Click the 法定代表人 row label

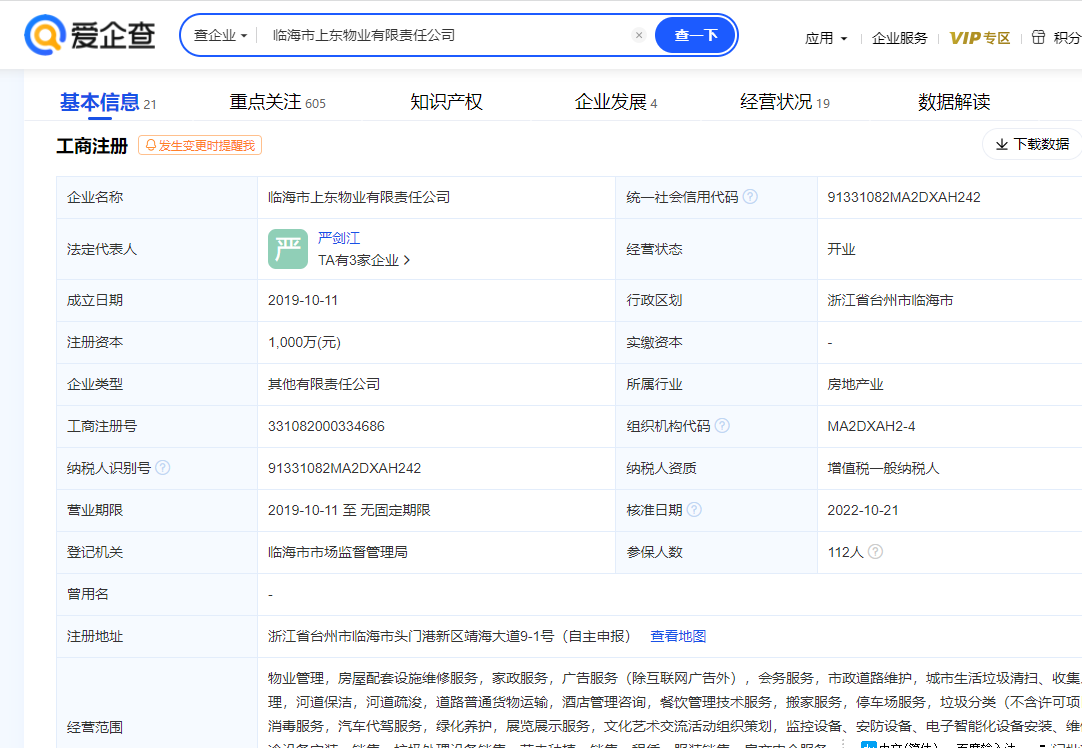tap(101, 249)
